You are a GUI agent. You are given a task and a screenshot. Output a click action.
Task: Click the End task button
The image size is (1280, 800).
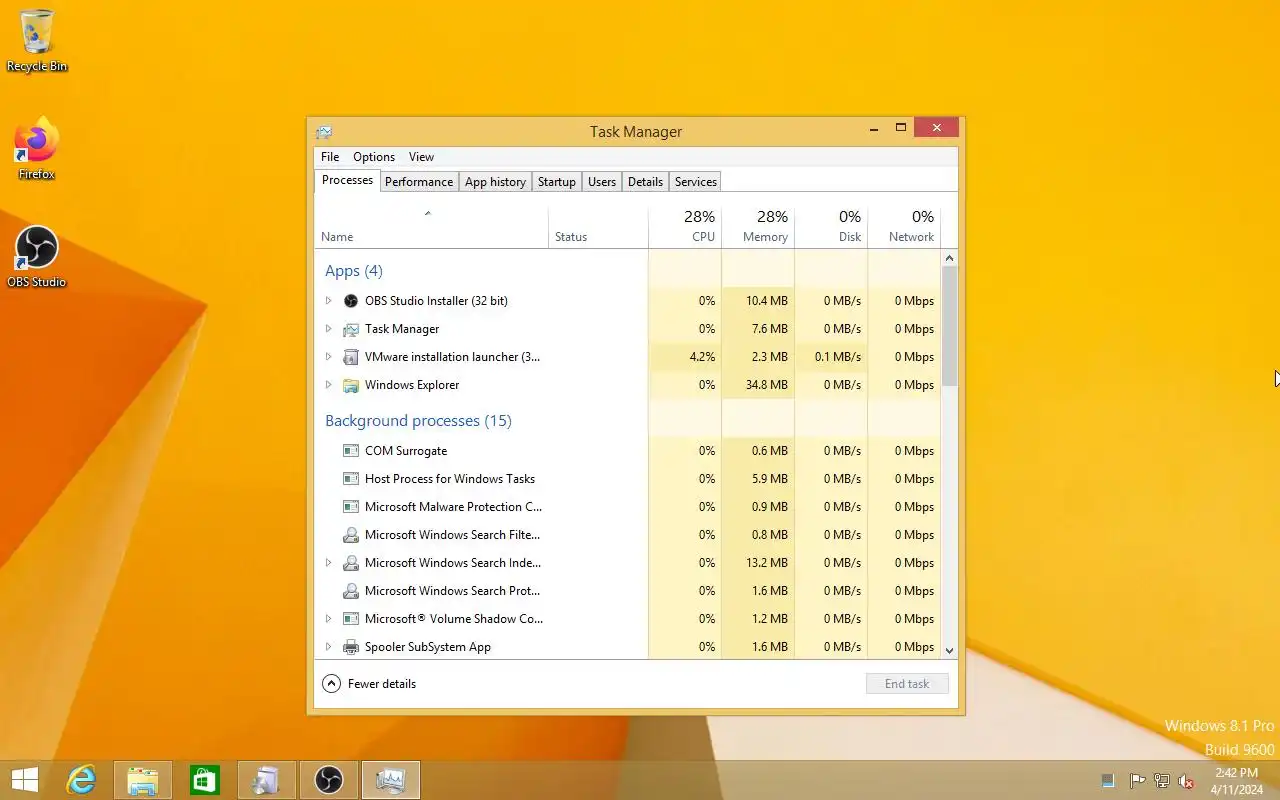coord(907,684)
